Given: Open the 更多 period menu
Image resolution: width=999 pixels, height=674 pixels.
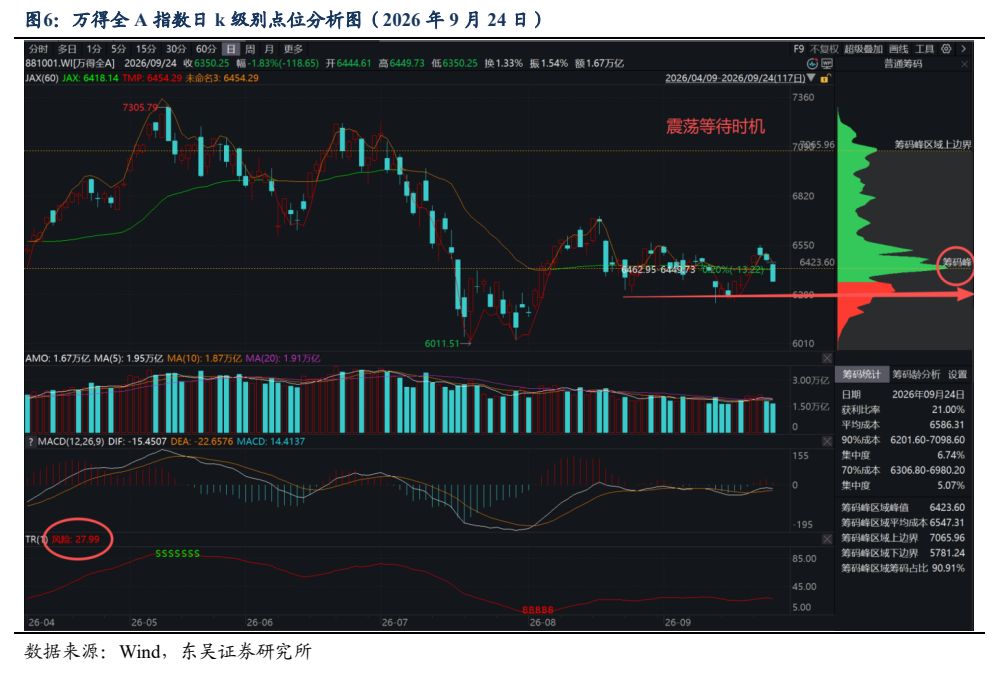Looking at the screenshot, I should (293, 49).
